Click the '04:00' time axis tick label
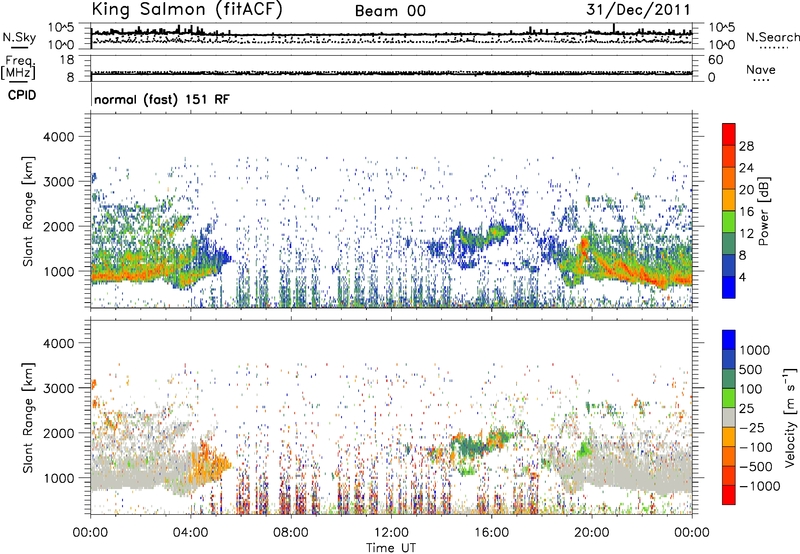The width and height of the screenshot is (800, 554). [191, 533]
